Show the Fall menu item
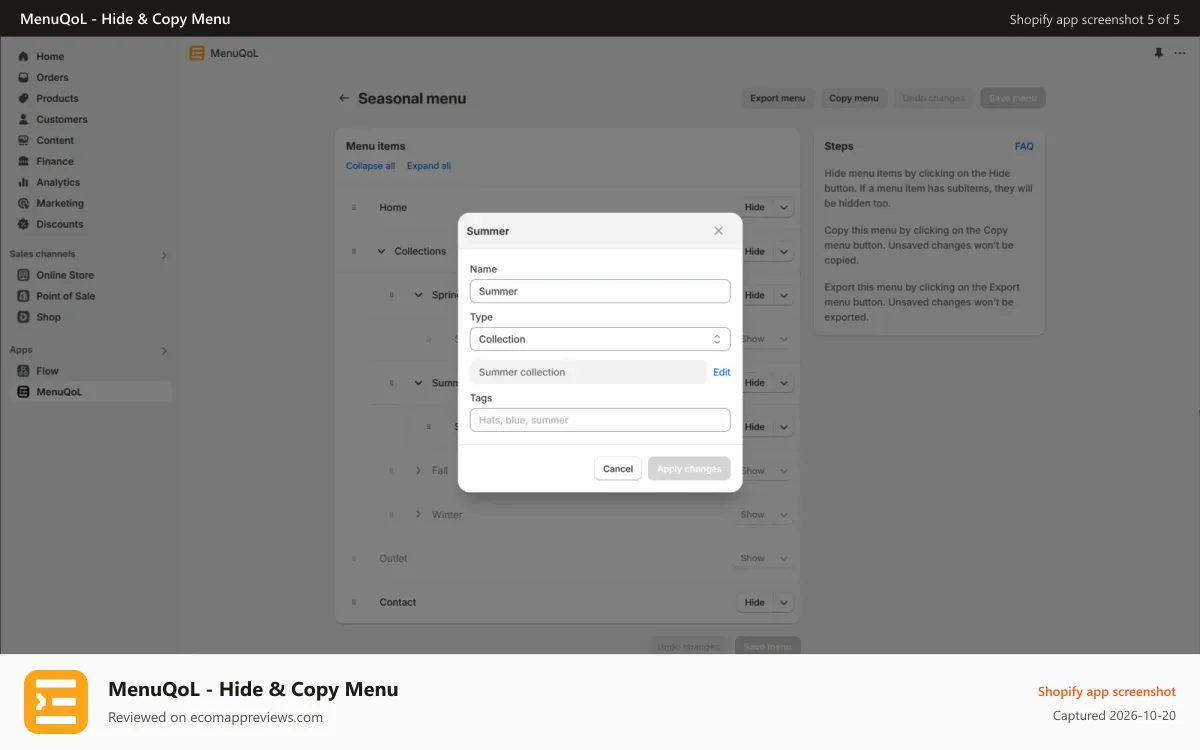This screenshot has height=750, width=1200. [x=754, y=470]
